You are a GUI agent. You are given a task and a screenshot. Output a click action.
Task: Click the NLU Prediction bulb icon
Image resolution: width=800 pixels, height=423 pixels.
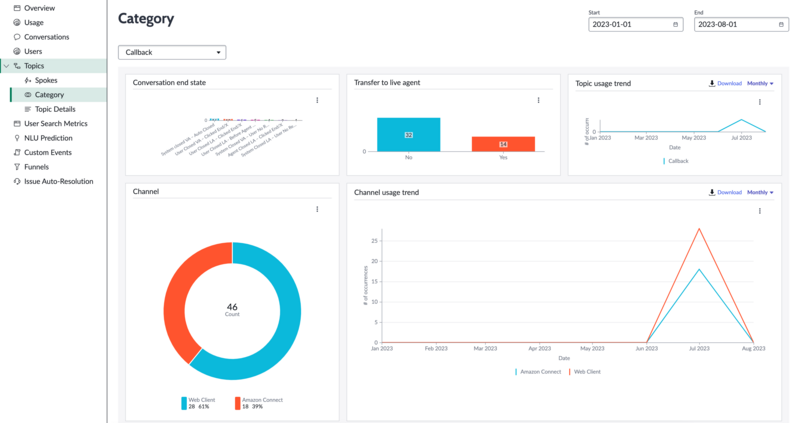click(x=17, y=138)
